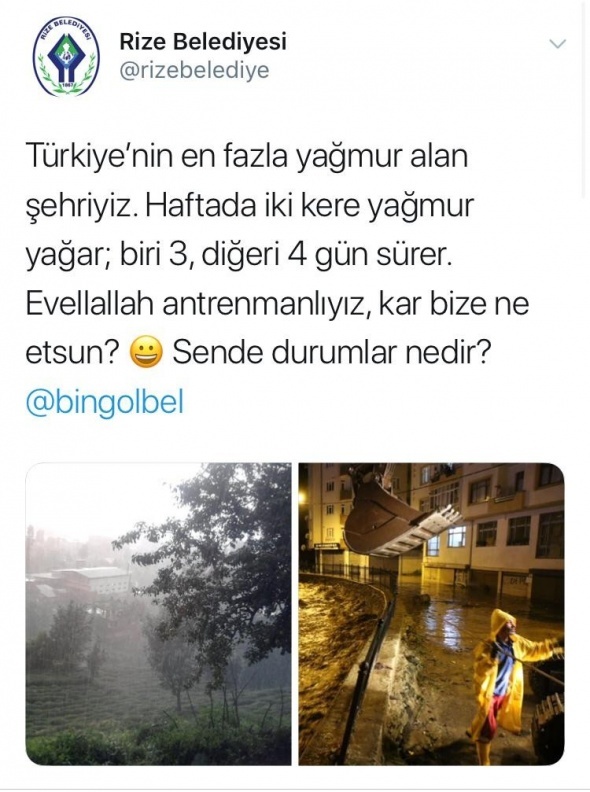Open the Rize Belediyesi profile avatar
Screen dimensions: 590x792
(66, 57)
